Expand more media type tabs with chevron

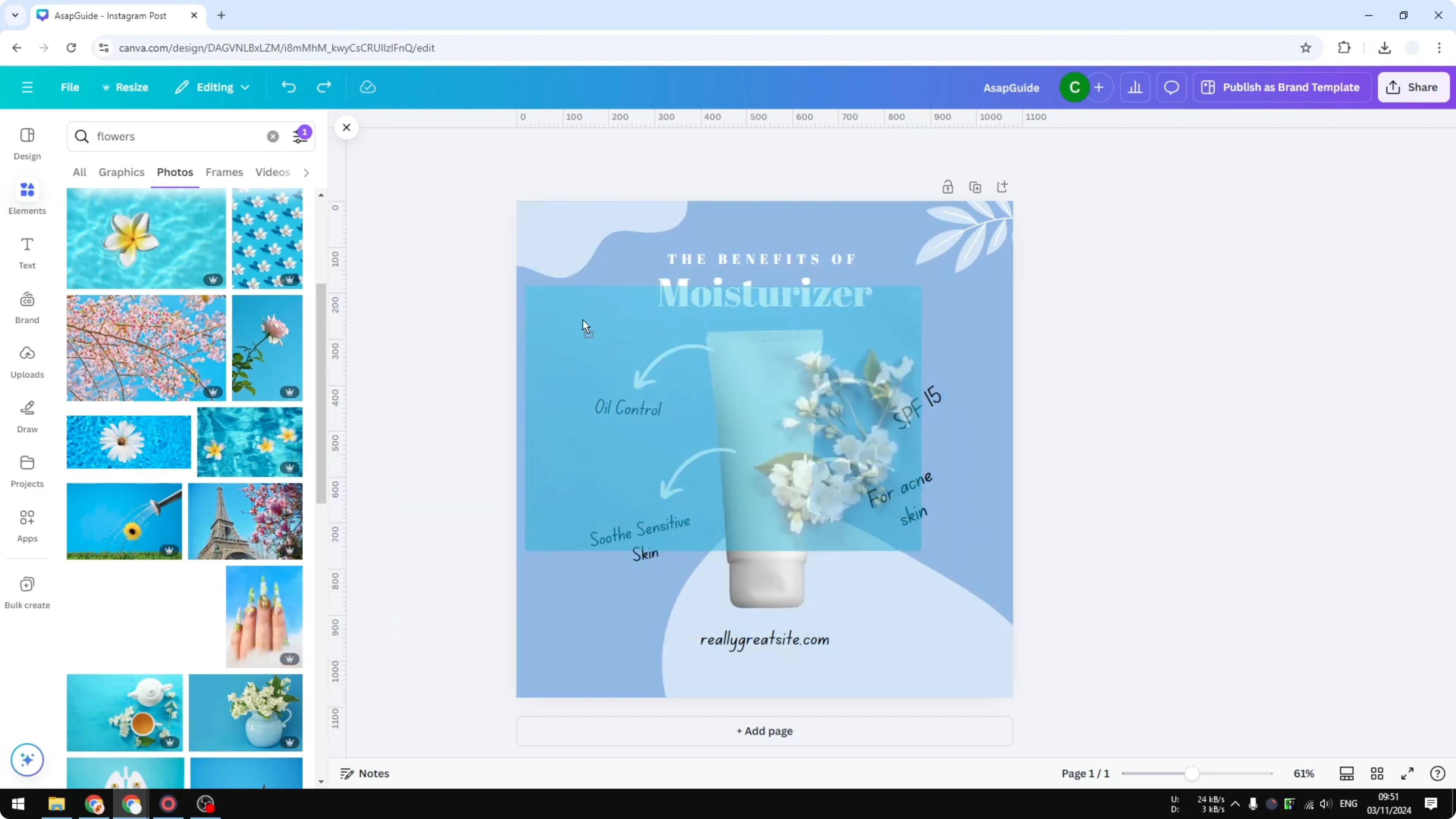(x=306, y=173)
